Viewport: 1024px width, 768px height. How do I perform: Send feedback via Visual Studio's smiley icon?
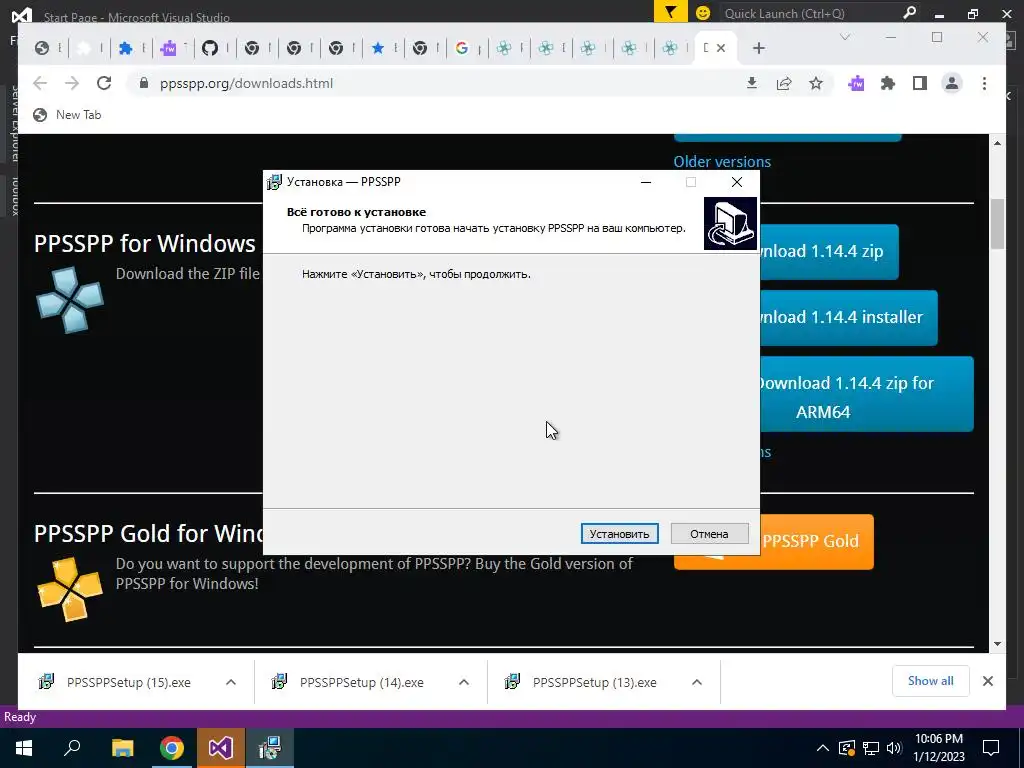click(703, 12)
